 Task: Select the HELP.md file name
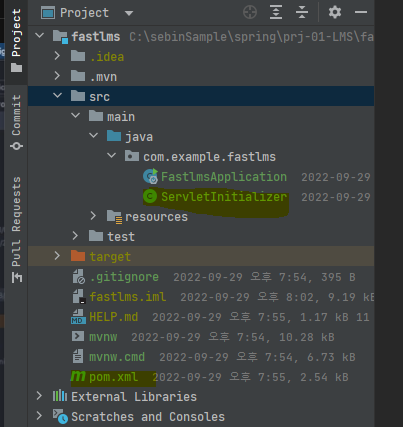pos(114,316)
